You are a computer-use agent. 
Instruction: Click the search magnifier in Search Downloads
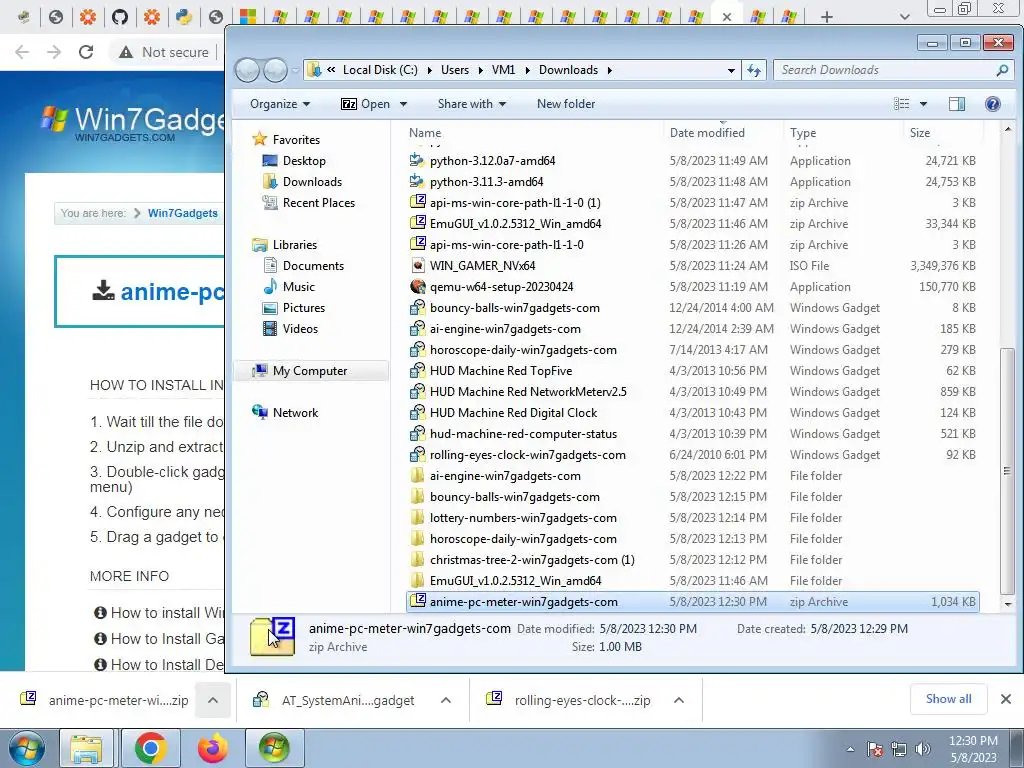[x=1002, y=70]
